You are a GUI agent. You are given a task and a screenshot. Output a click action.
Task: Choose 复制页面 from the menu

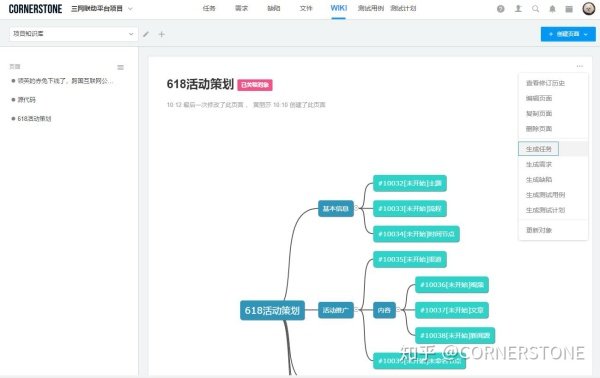pos(553,114)
